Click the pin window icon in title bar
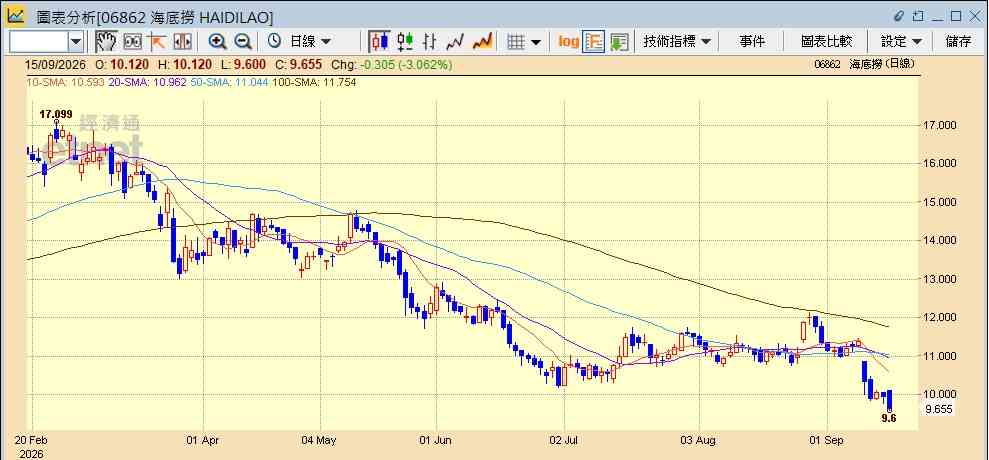Screen dimensions: 989x460 tap(918, 16)
